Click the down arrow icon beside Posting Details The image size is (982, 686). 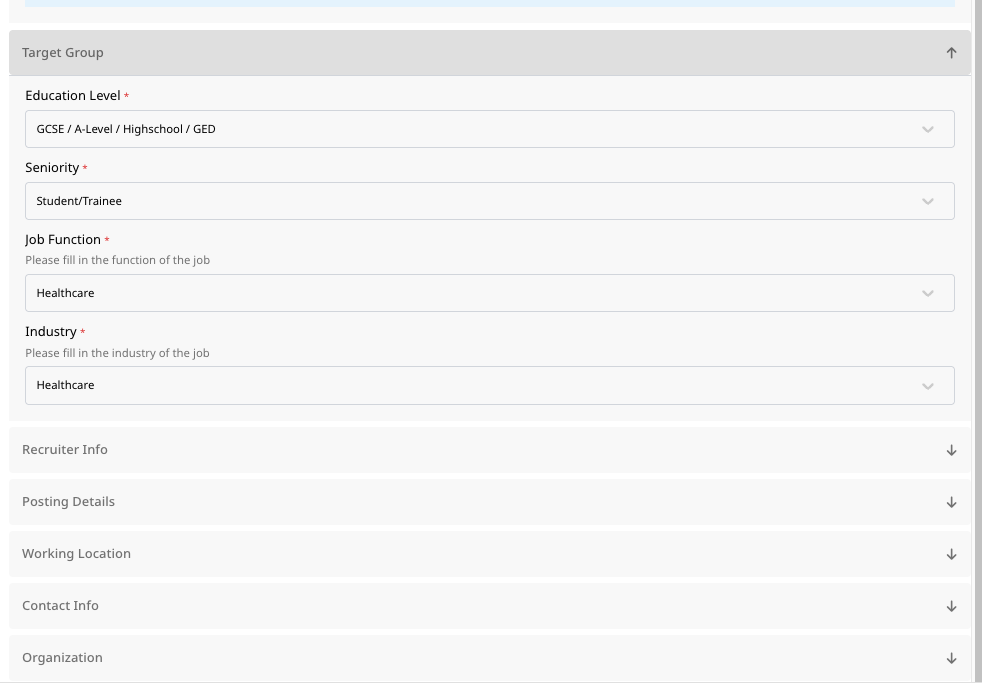(951, 502)
